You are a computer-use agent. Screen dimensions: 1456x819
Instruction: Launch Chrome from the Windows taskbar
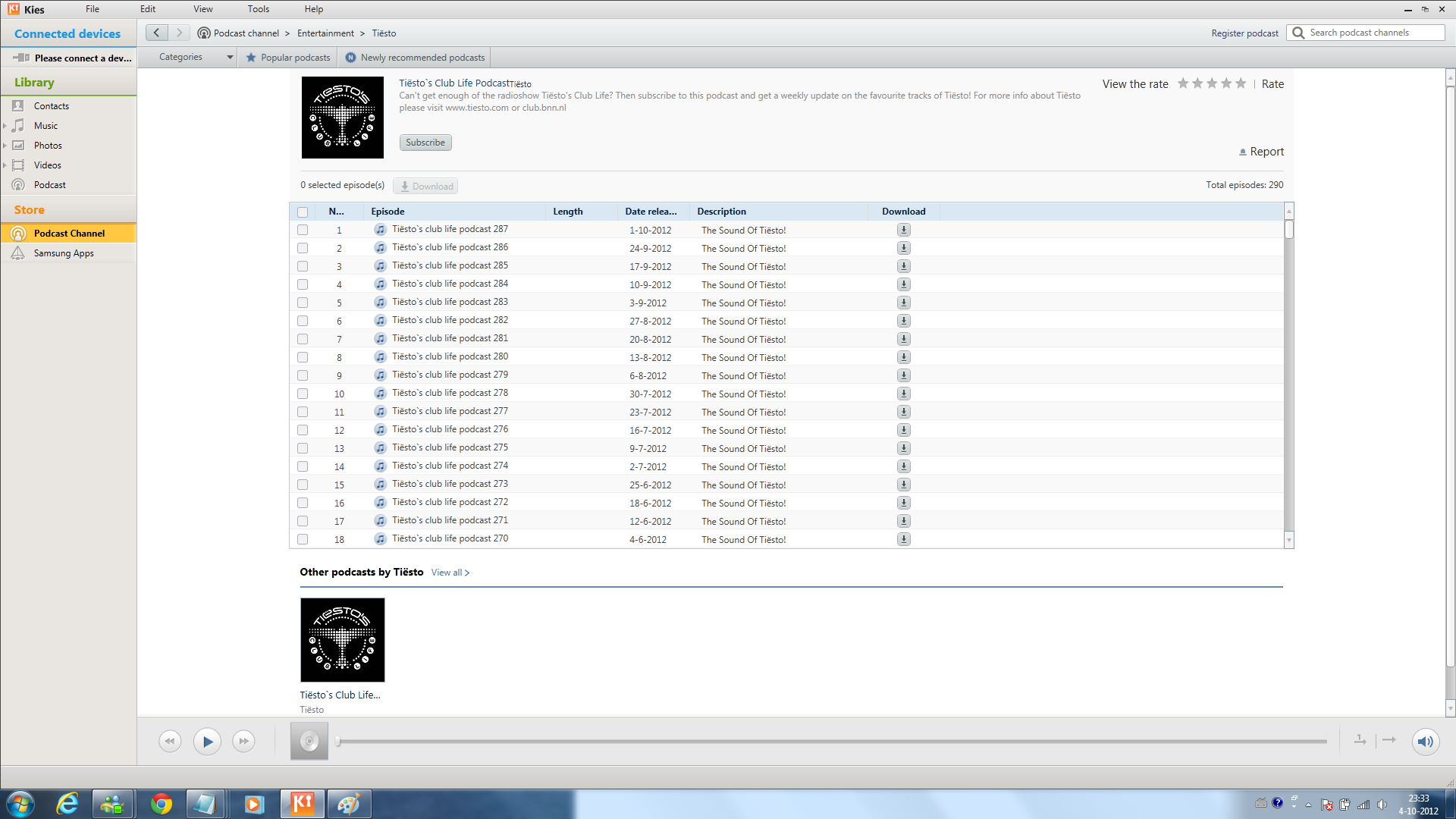(x=161, y=804)
